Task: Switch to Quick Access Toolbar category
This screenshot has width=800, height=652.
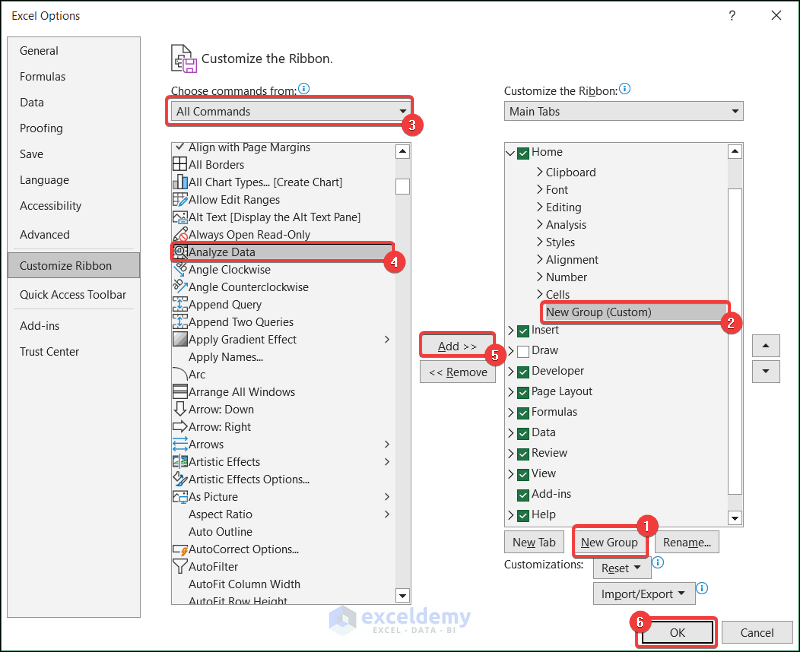Action: click(x=72, y=294)
